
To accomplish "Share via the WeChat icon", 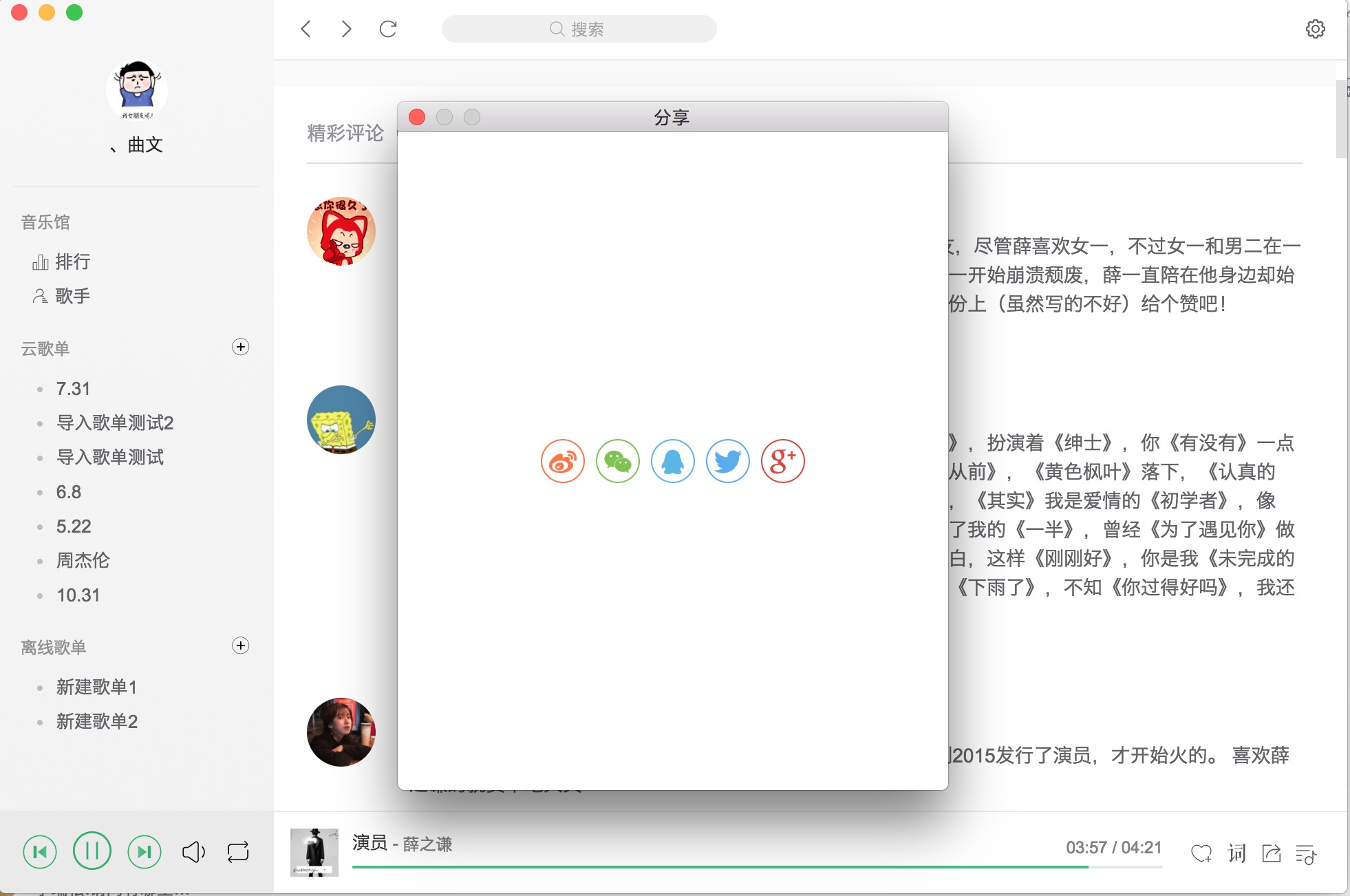I will (x=617, y=461).
